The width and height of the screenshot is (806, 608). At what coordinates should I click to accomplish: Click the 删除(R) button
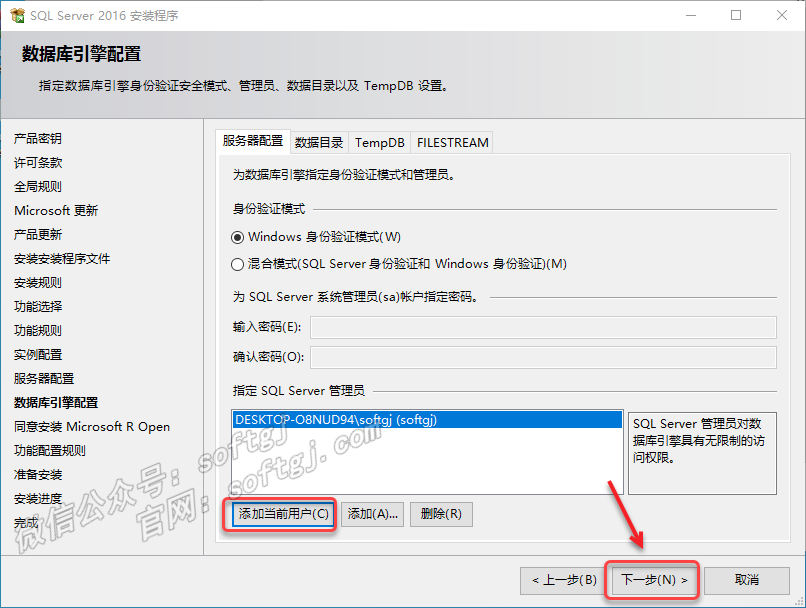(441, 514)
